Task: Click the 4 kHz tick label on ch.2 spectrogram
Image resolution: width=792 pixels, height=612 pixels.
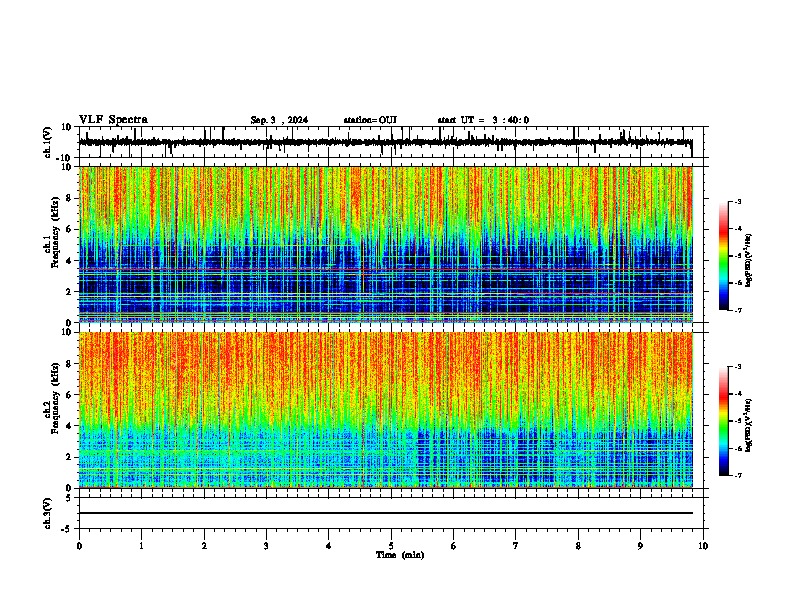Action: (70, 426)
